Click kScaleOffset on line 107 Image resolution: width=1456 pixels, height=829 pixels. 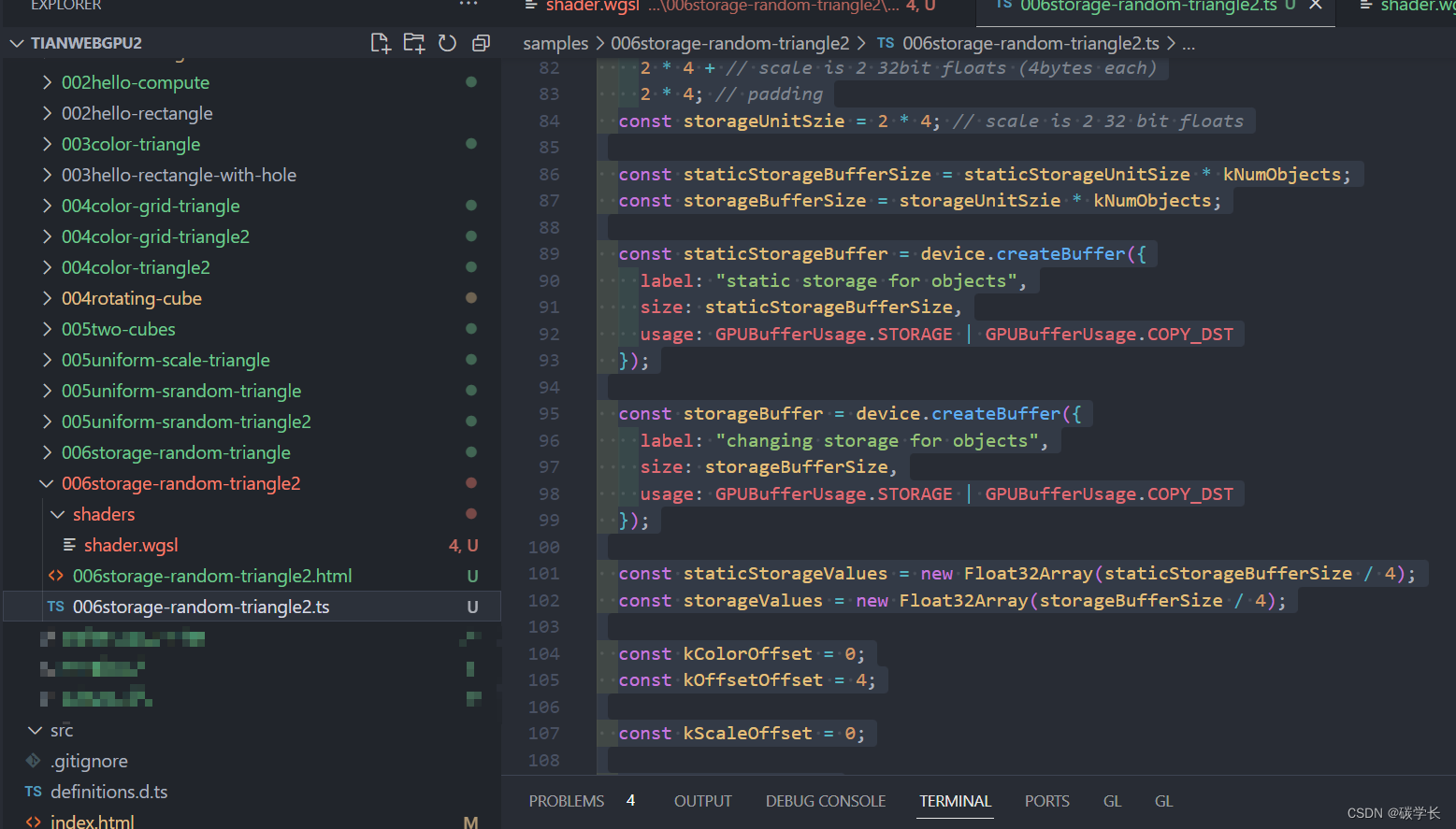click(747, 734)
